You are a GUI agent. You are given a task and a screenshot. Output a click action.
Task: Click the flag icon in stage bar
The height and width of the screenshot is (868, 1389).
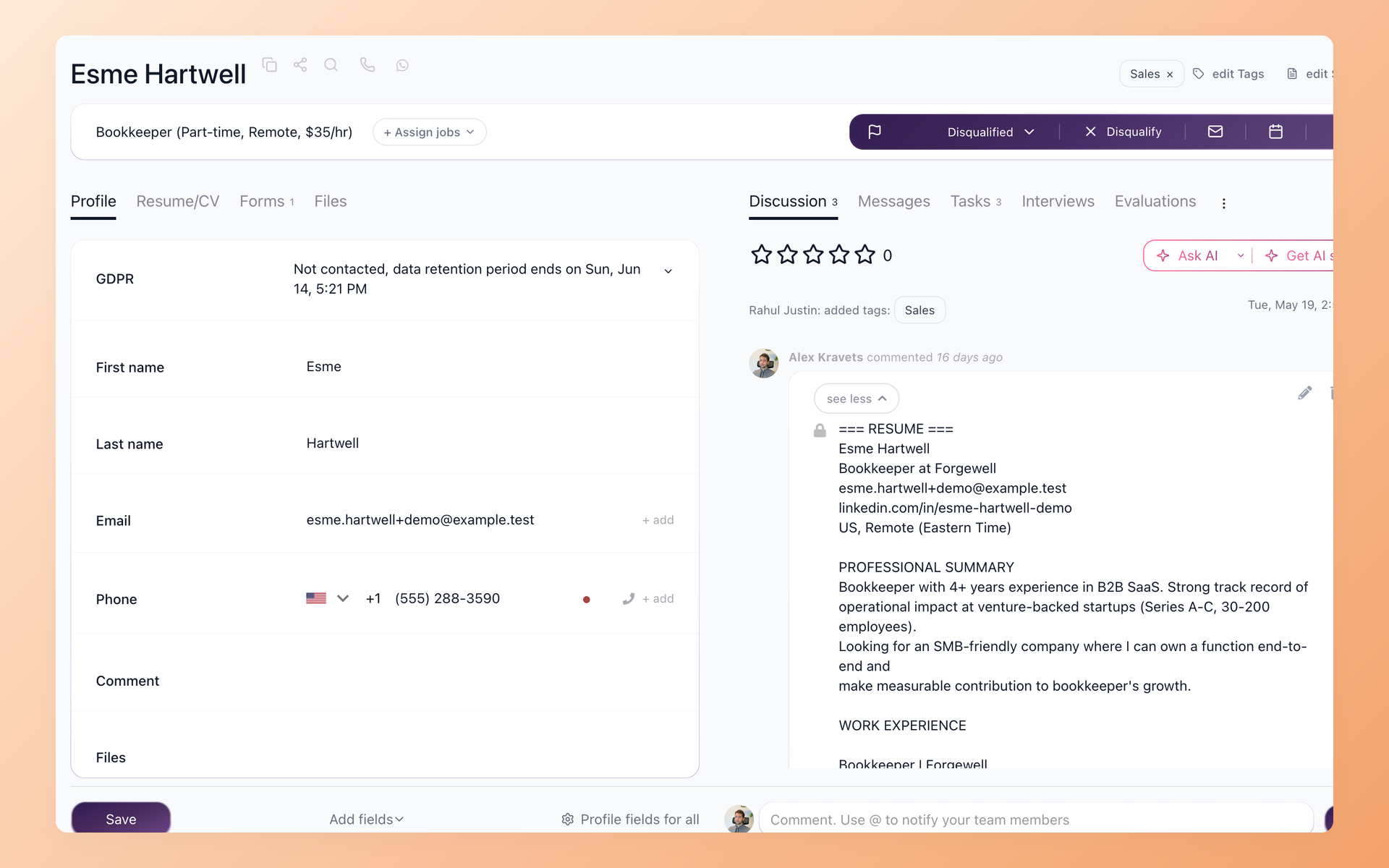click(x=875, y=132)
